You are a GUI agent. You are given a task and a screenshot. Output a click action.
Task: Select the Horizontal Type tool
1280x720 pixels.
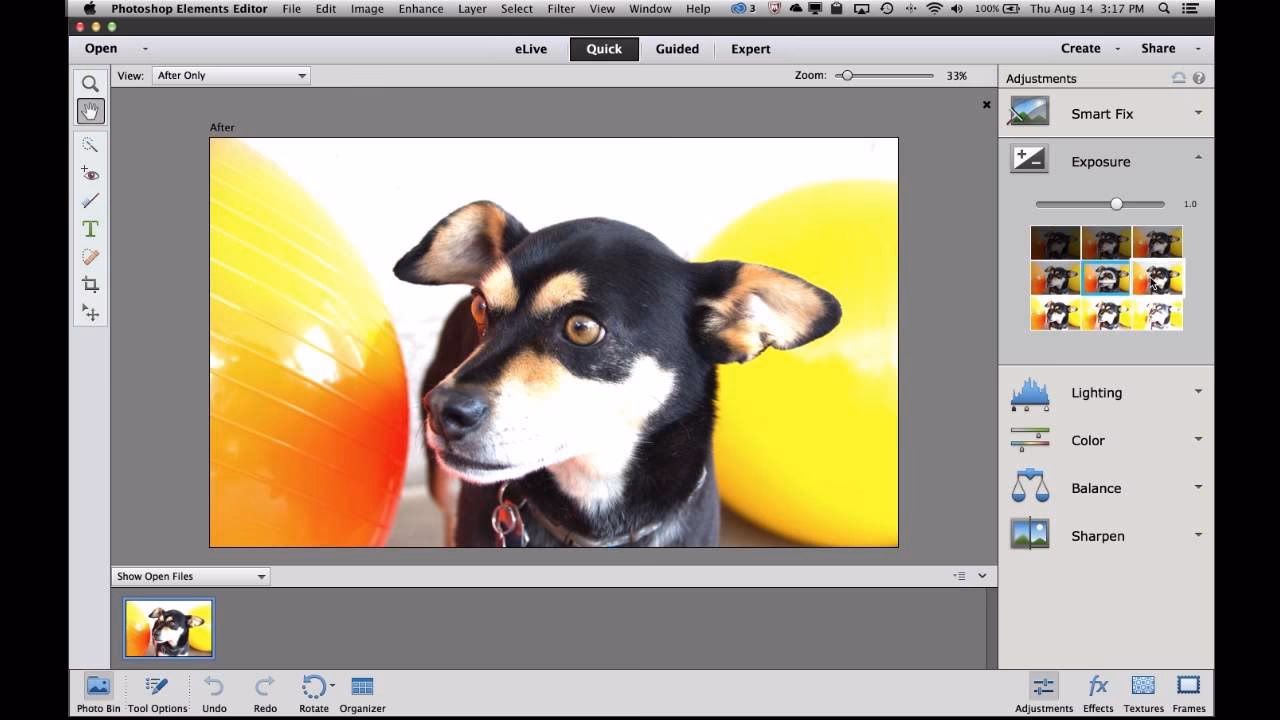pos(90,228)
